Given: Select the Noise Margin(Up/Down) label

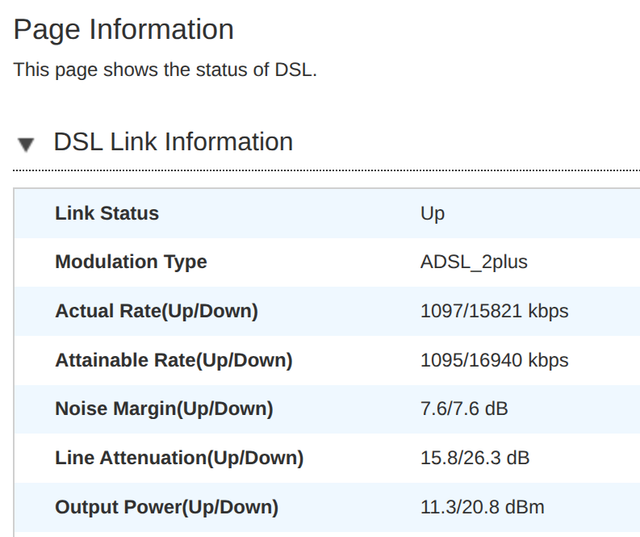Looking at the screenshot, I should (164, 409).
